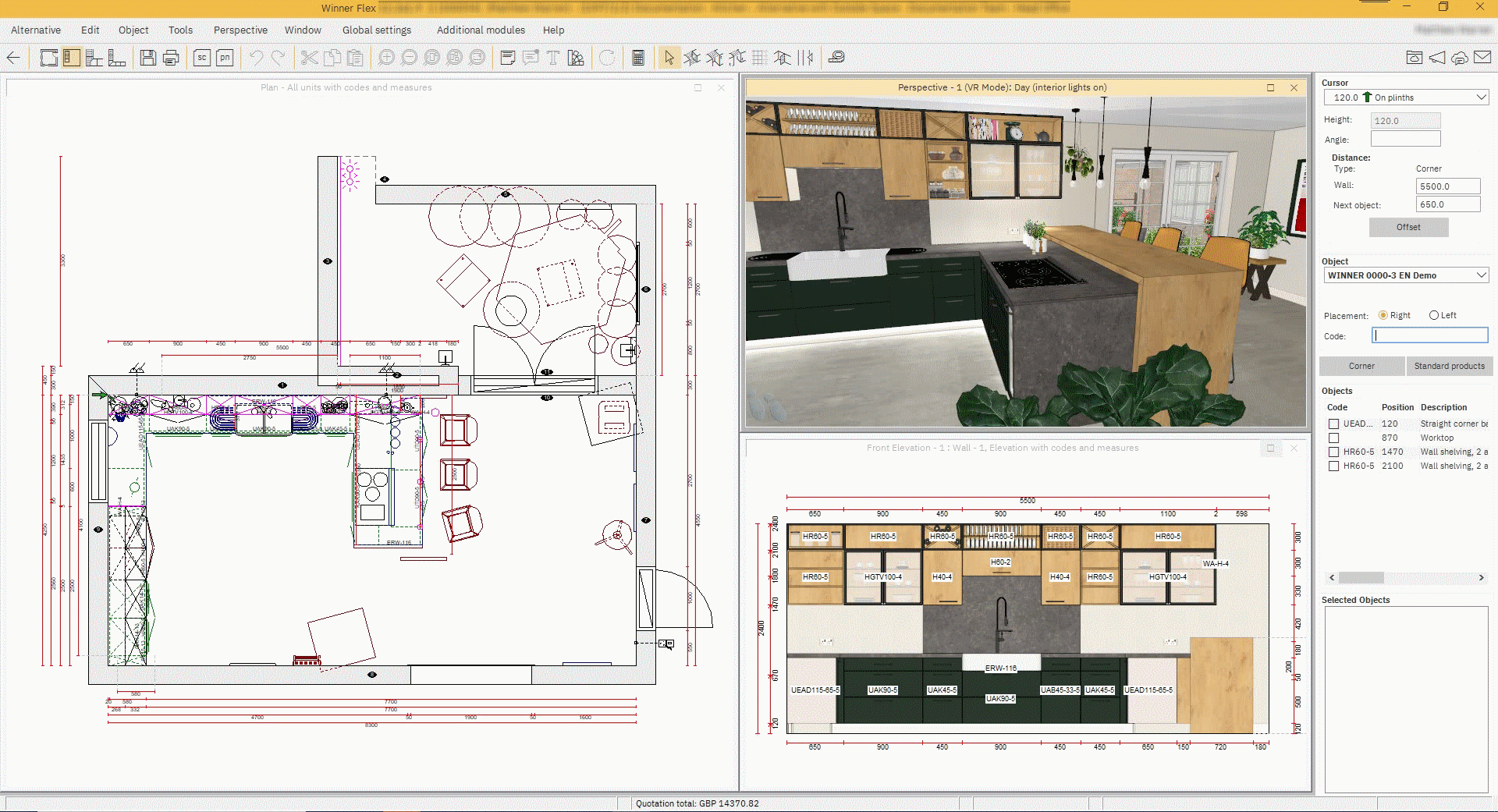Check the UEAD straight corner object checkbox
Viewport: 1498px width, 812px height.
point(1333,424)
